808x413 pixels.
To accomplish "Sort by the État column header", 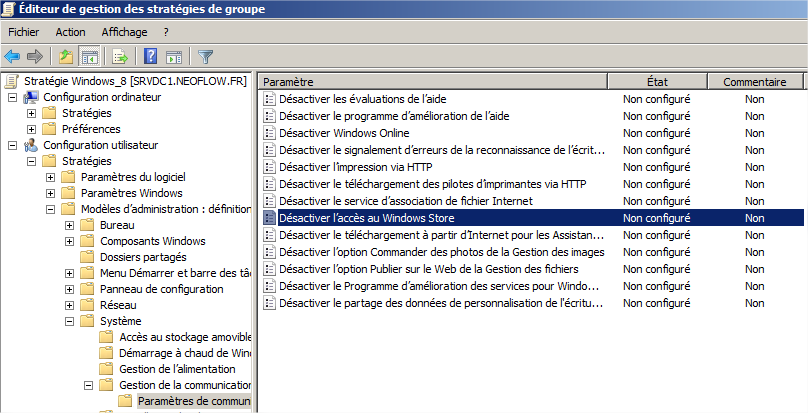I will pyautogui.click(x=657, y=81).
